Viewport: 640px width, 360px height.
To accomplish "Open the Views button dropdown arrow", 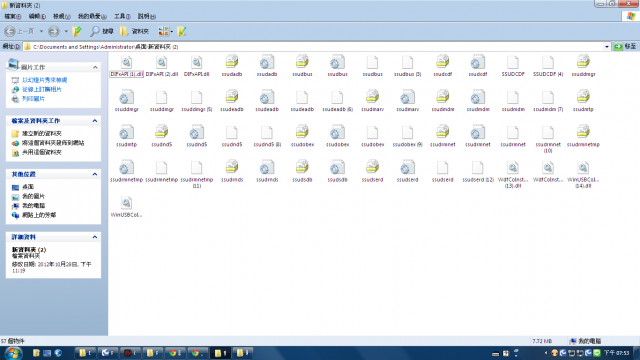I will coord(172,31).
